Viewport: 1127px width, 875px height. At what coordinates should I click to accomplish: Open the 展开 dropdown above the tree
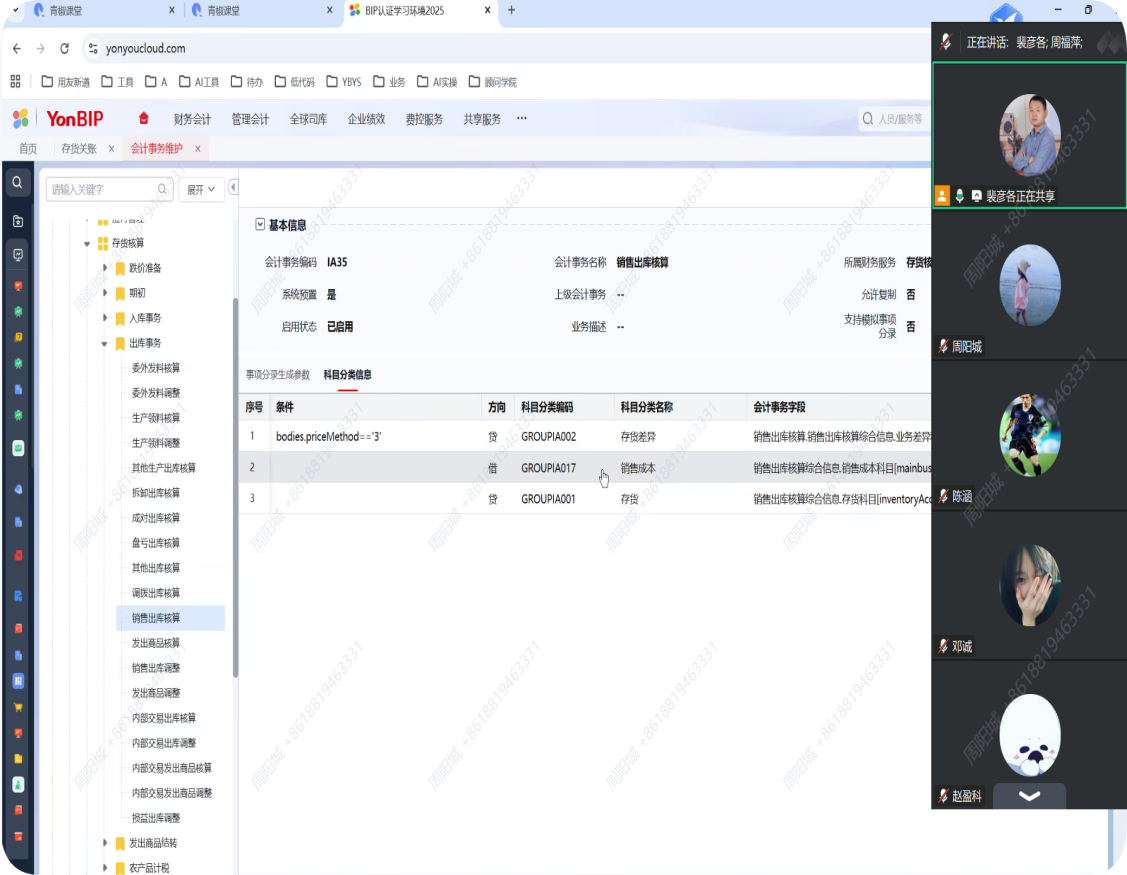tap(201, 189)
